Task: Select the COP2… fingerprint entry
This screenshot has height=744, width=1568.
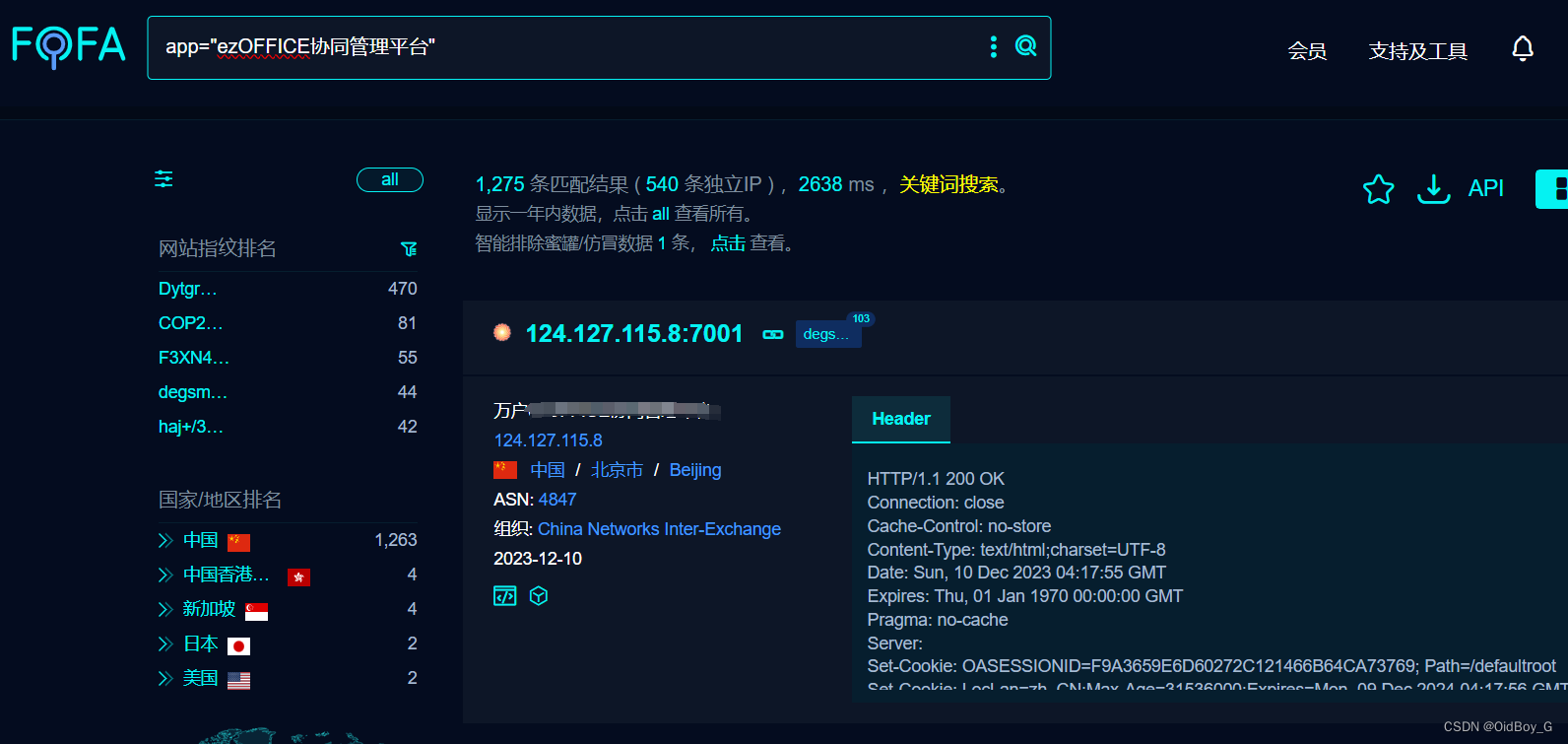Action: pos(190,323)
